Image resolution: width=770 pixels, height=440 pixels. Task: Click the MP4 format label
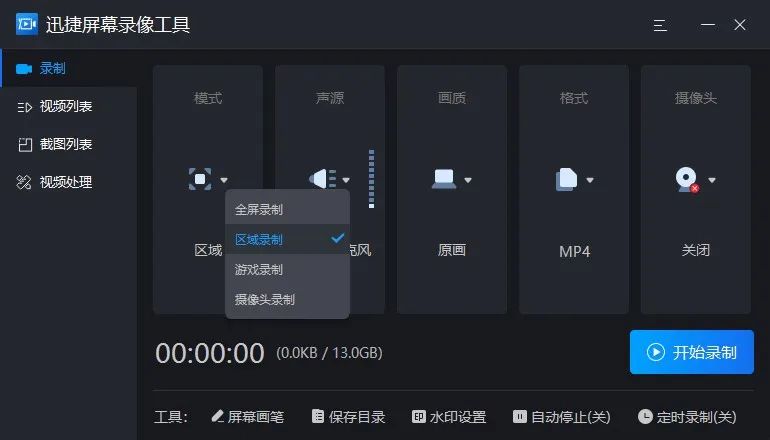point(574,251)
